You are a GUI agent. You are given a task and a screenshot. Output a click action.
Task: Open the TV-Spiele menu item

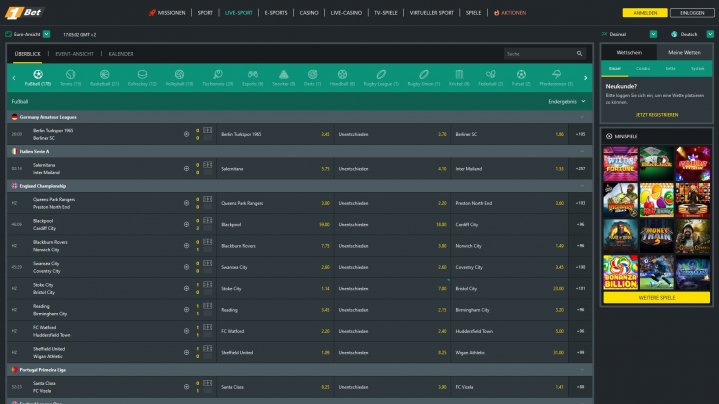[x=386, y=13]
